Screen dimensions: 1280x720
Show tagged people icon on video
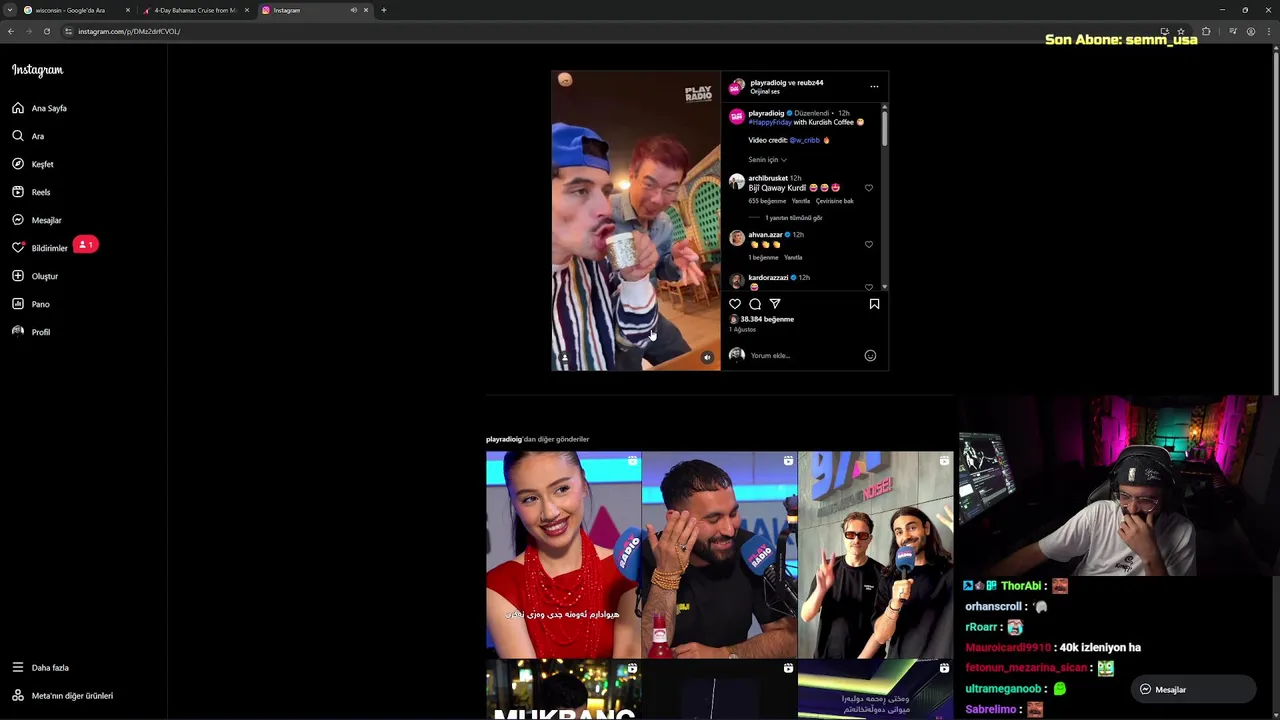pyautogui.click(x=565, y=357)
